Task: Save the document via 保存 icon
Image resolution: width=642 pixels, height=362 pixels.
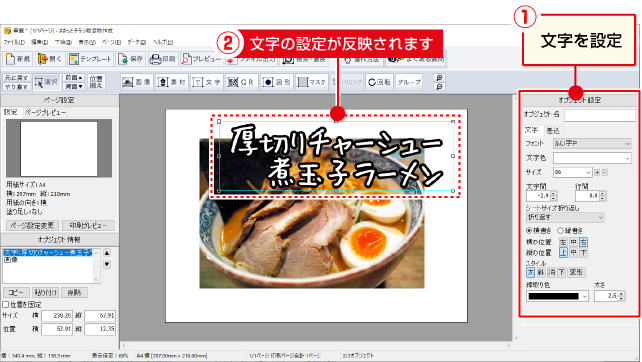Action: [130, 59]
